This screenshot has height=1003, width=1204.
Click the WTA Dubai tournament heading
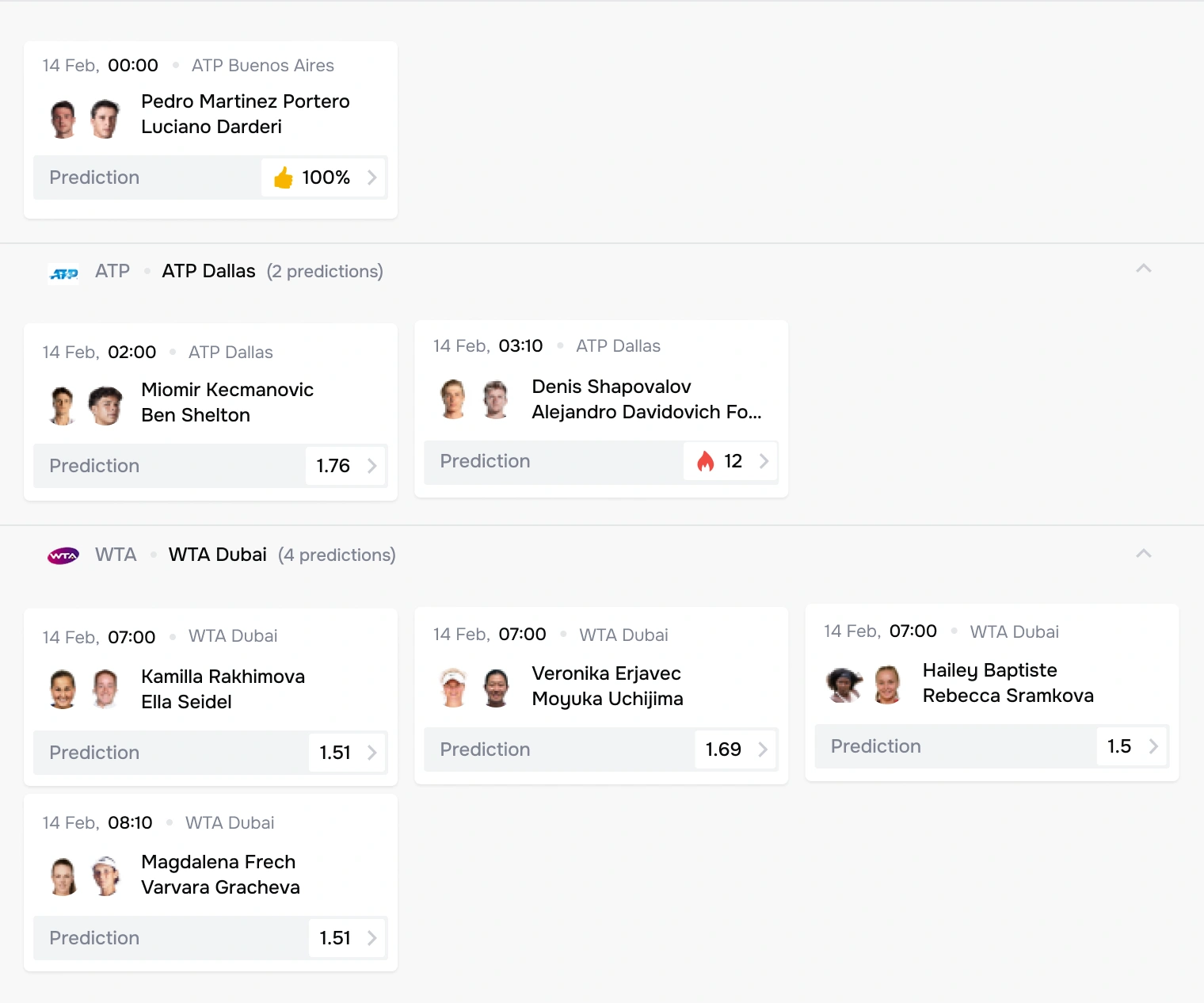(x=217, y=555)
